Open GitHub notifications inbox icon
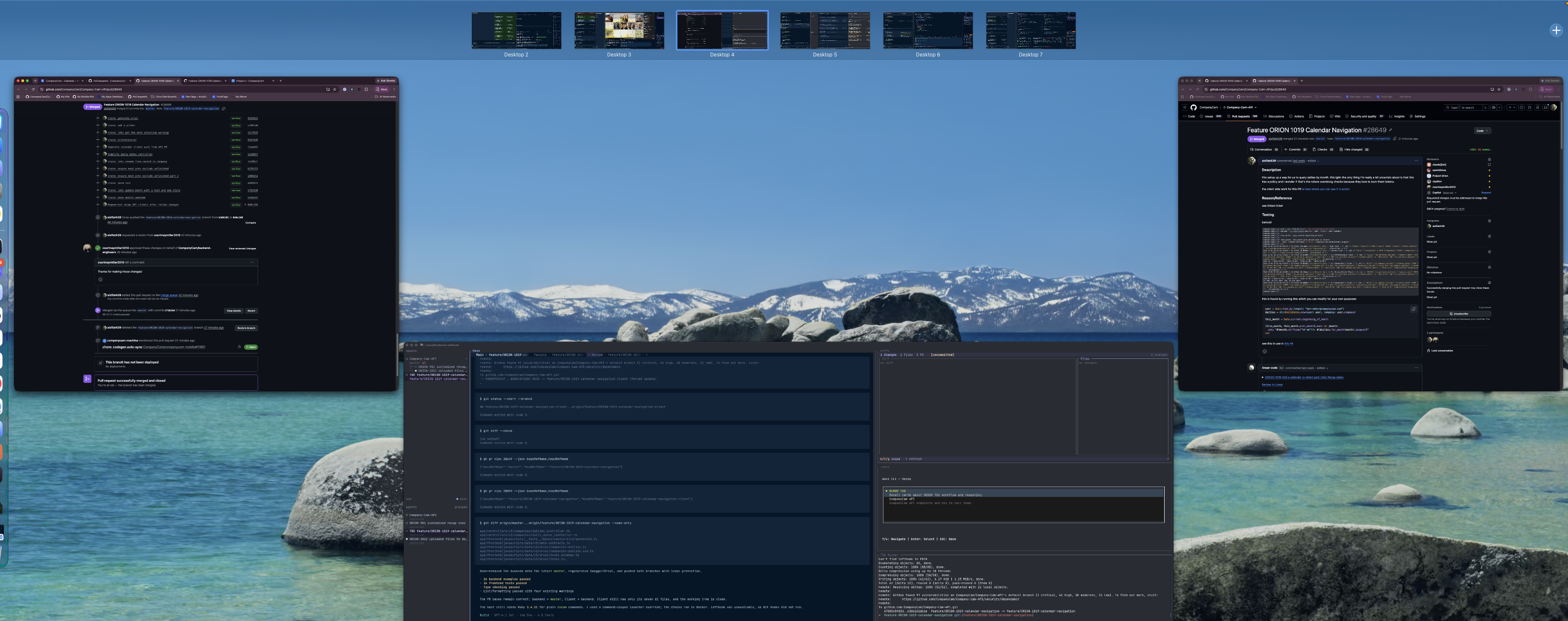This screenshot has width=1568, height=621. [1546, 108]
